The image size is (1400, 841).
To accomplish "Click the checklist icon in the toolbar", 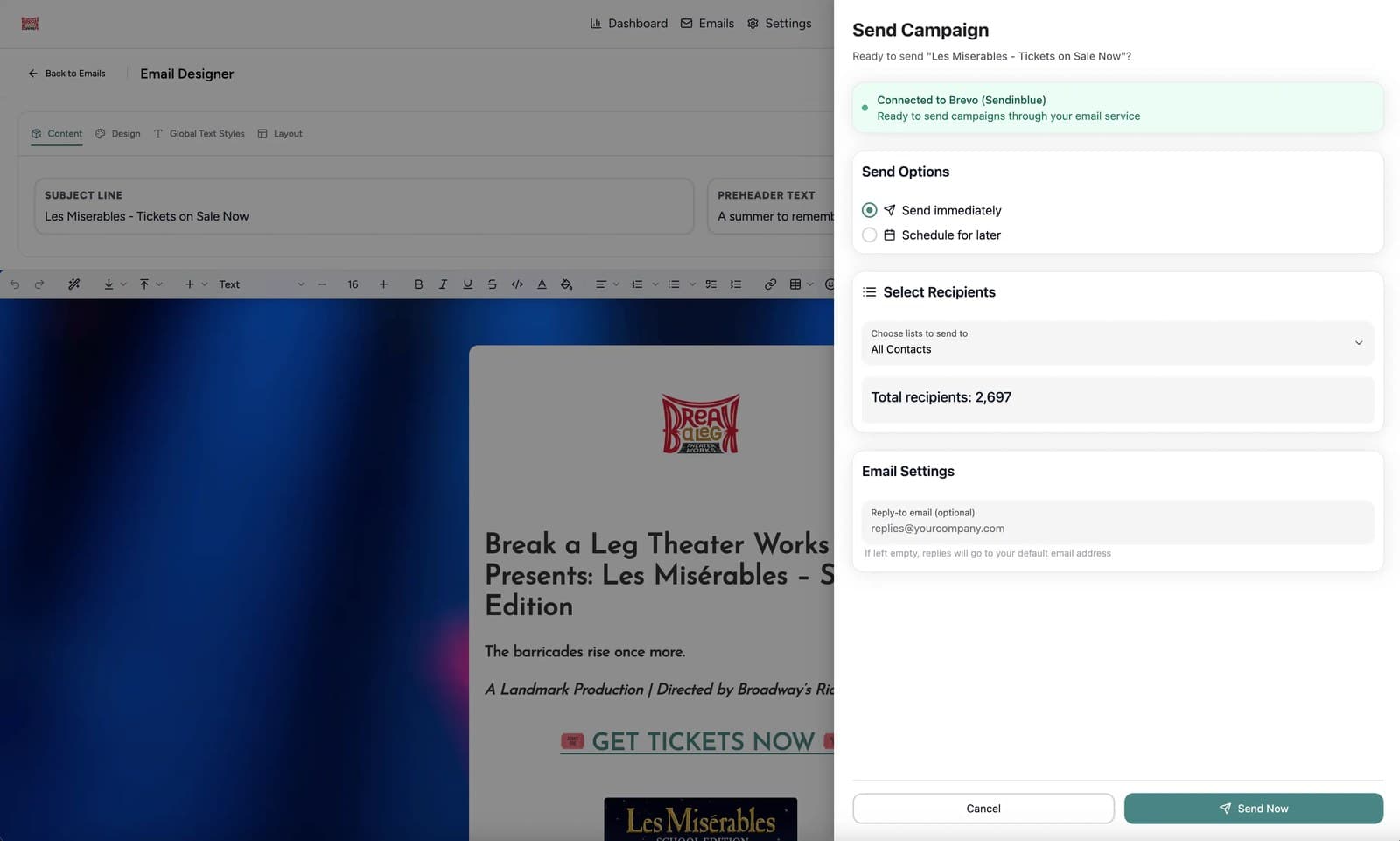I will (710, 284).
